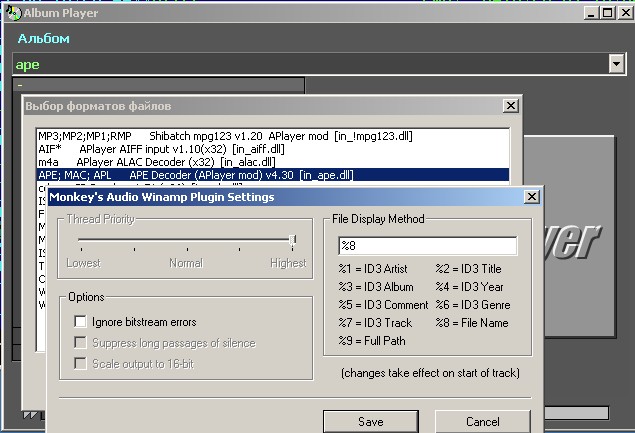The image size is (635, 433).
Task: Open the album dropdown showing 'ape'
Action: coord(616,64)
